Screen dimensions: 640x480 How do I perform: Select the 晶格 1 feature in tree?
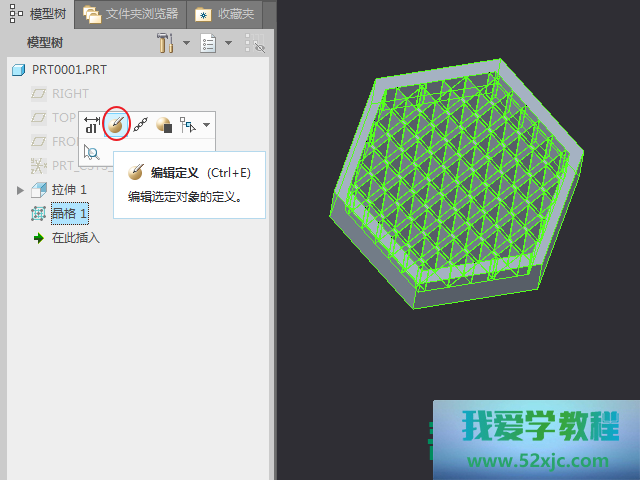coord(69,213)
